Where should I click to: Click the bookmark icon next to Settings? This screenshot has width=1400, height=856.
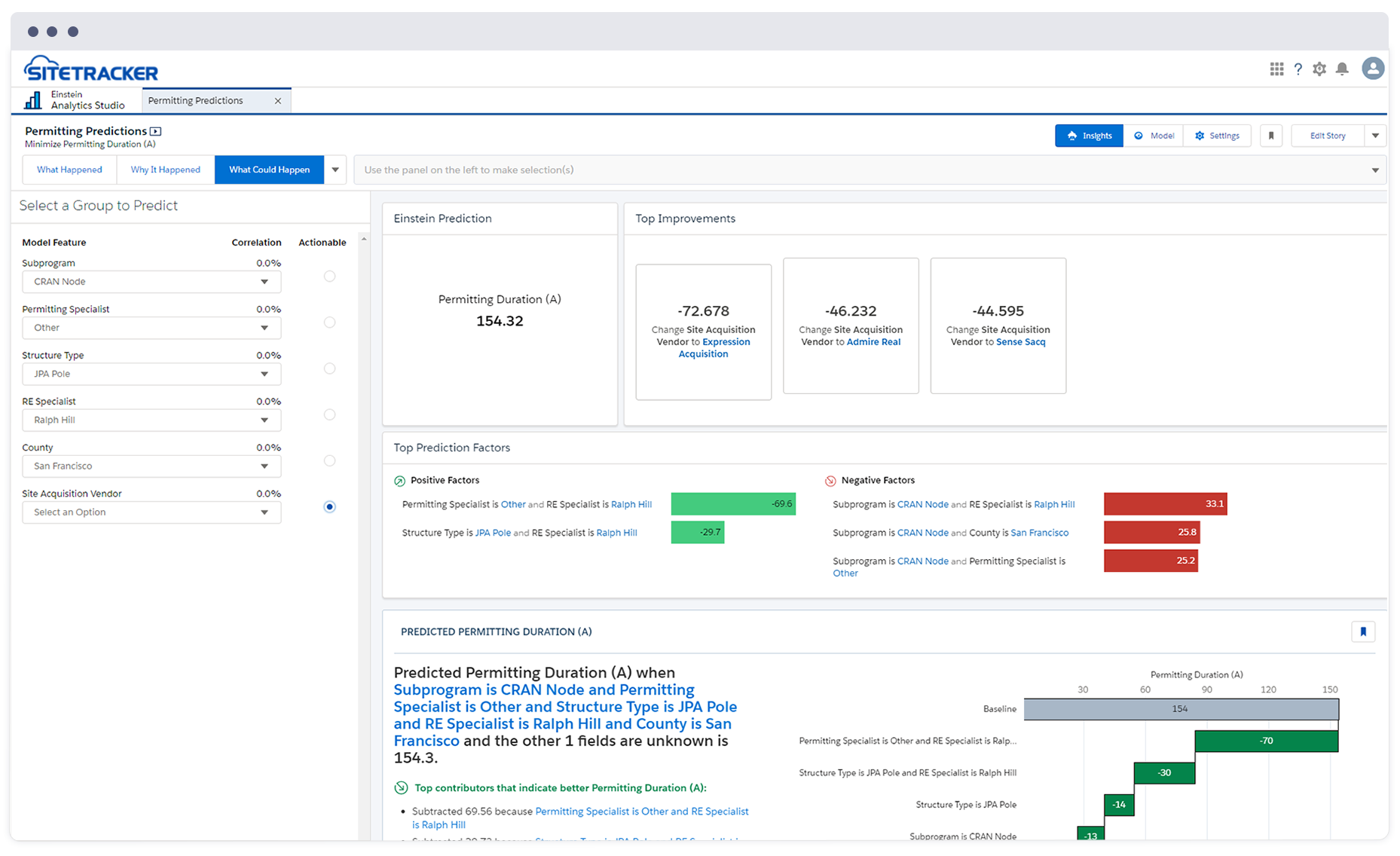pyautogui.click(x=1271, y=136)
